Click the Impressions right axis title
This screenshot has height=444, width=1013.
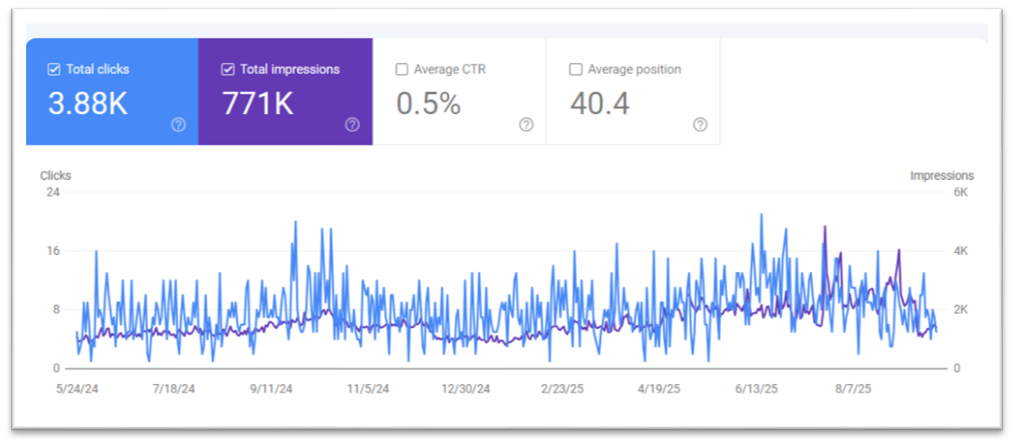[x=941, y=176]
